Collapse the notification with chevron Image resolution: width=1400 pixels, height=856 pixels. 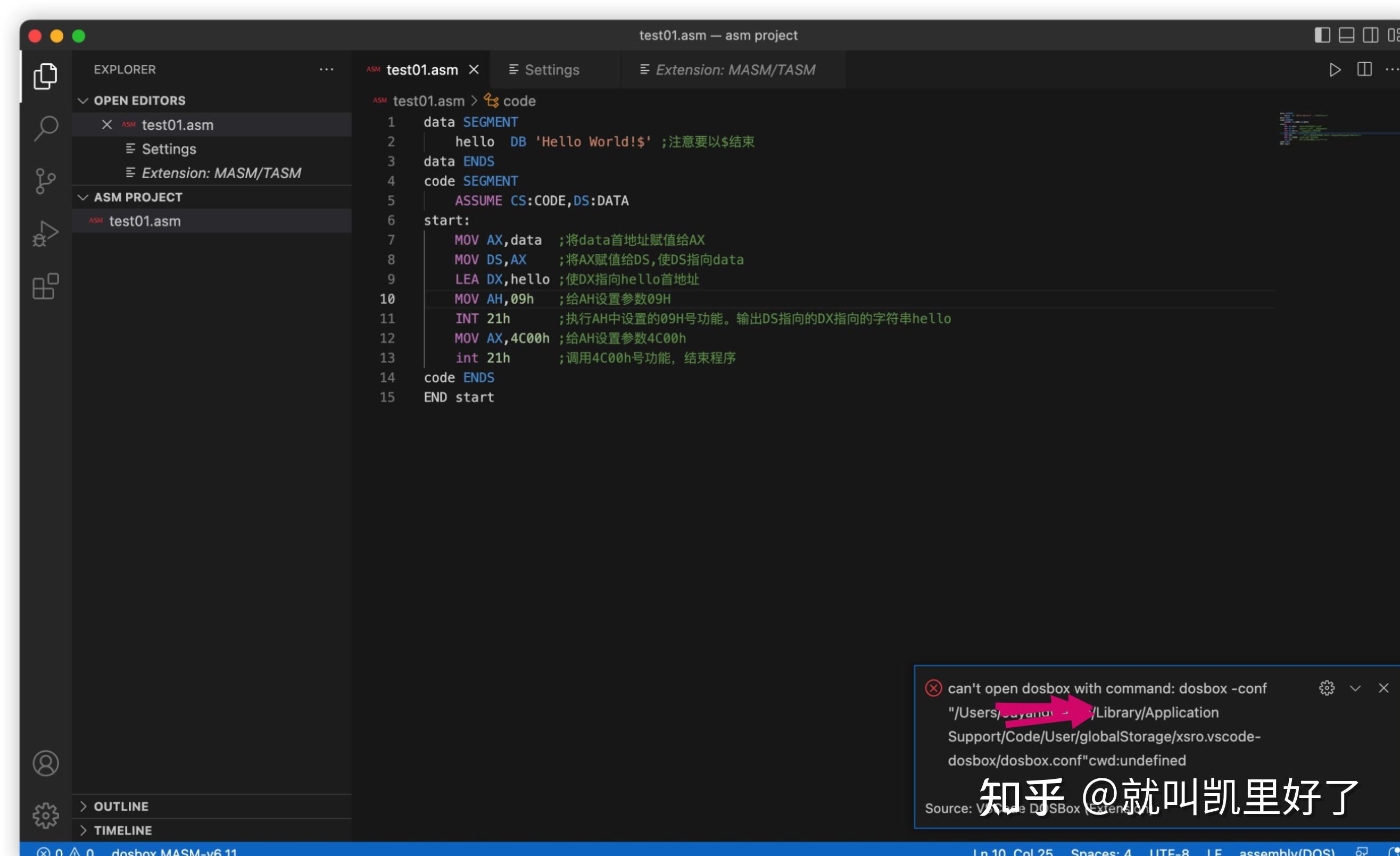pyautogui.click(x=1355, y=688)
